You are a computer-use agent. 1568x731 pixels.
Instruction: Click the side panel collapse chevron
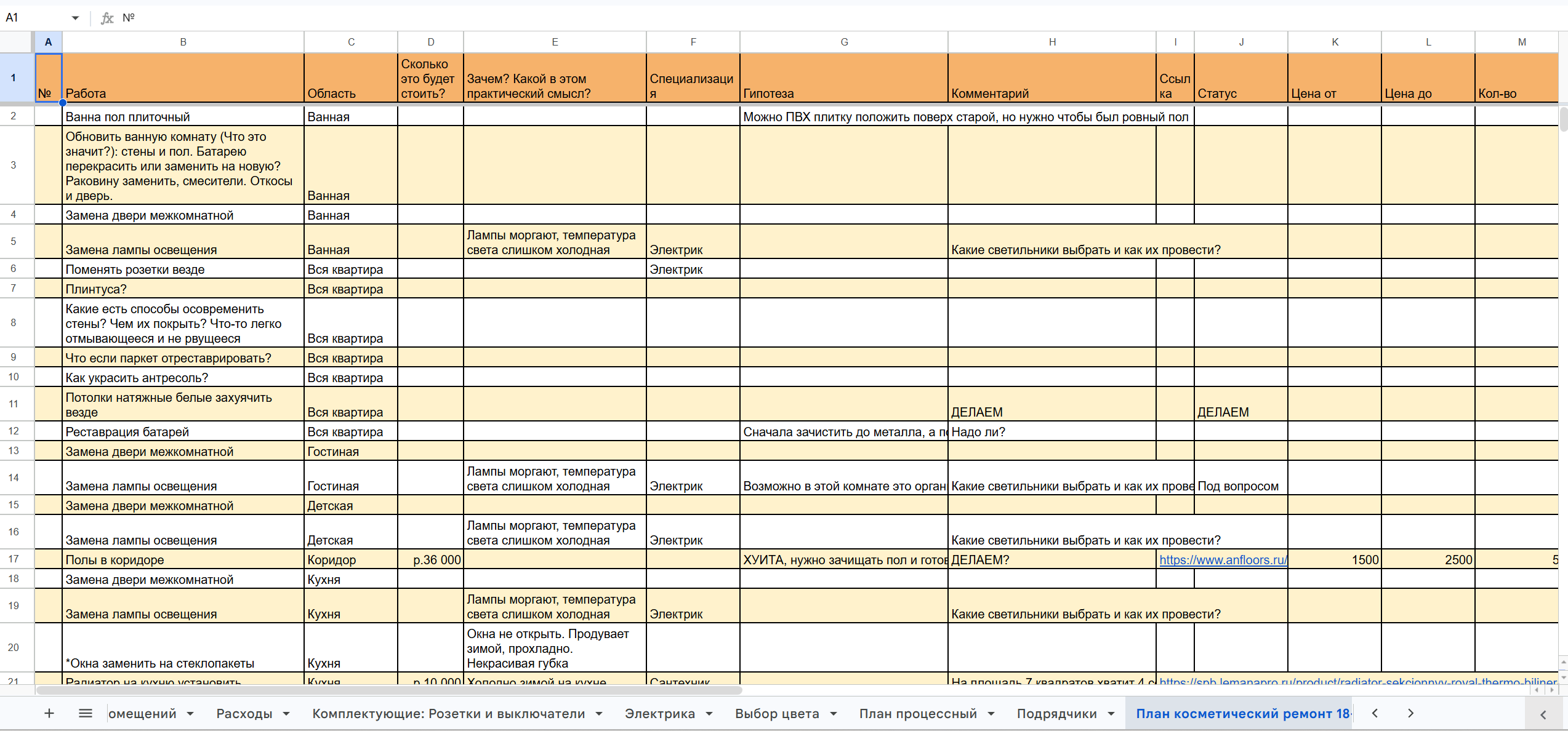pos(1543,714)
